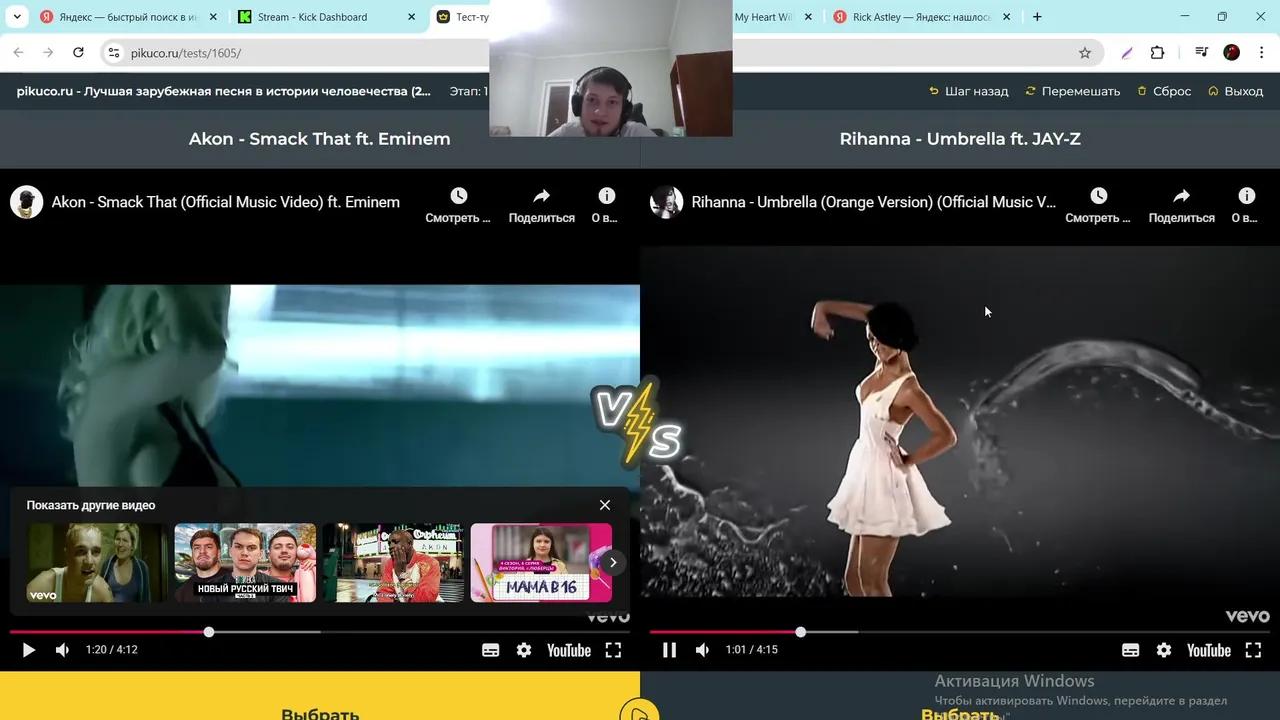Click 'Перемешать' shuffle button
The image size is (1280, 720).
[x=1073, y=91]
